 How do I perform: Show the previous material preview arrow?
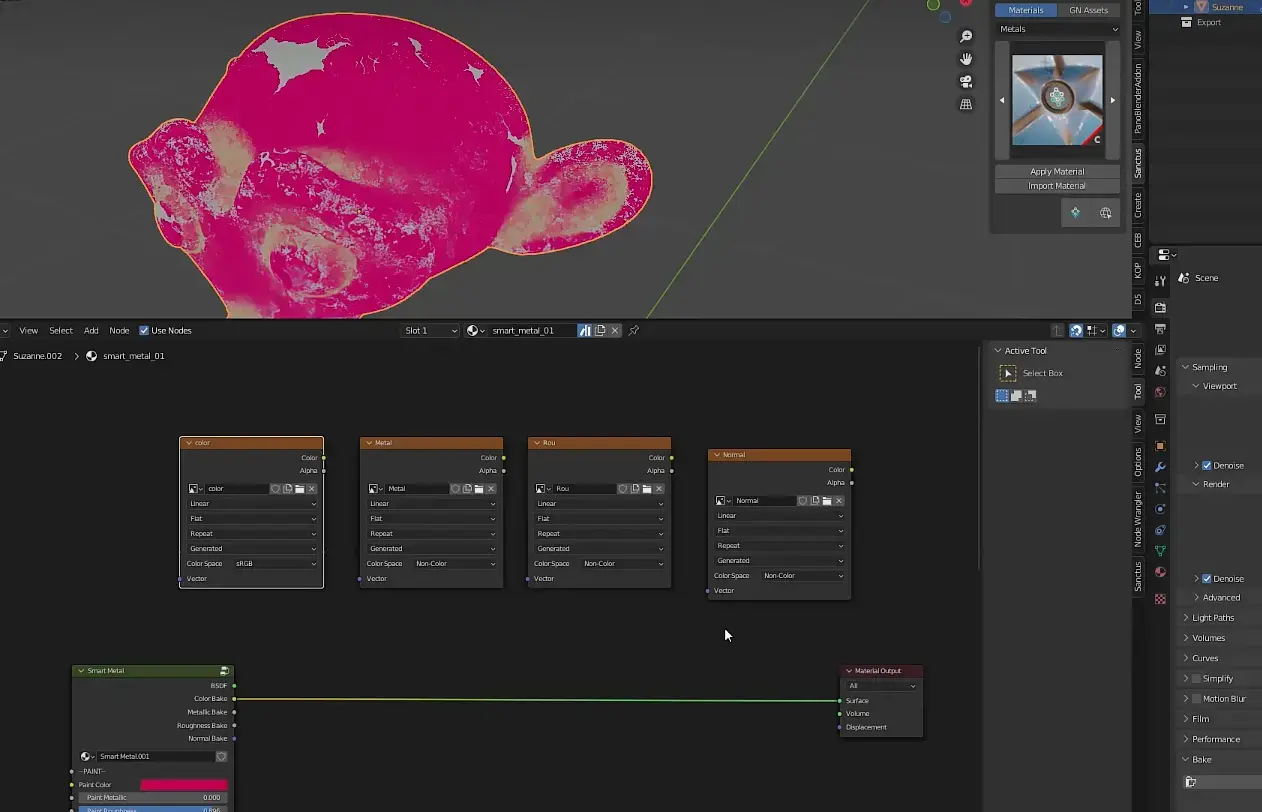(x=1002, y=100)
